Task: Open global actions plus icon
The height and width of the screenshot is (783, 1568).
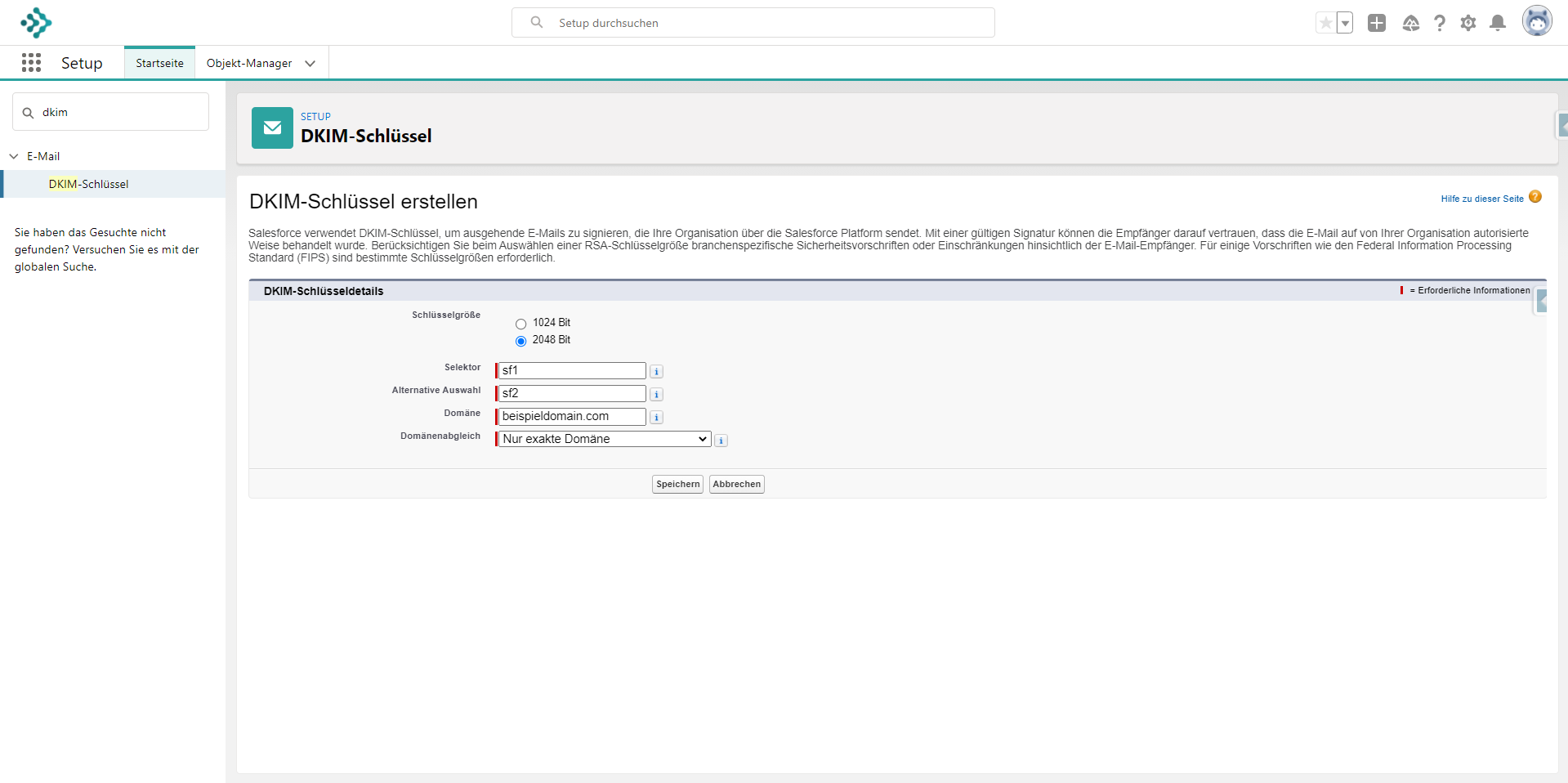Action: (1377, 23)
